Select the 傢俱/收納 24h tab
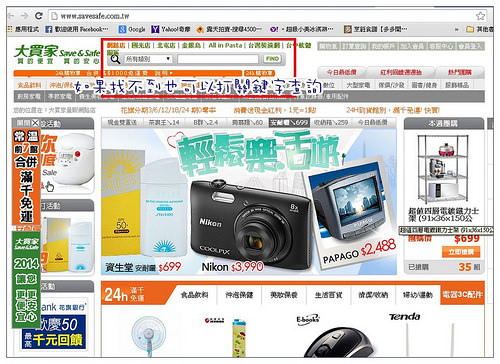 pyautogui.click(x=373, y=295)
